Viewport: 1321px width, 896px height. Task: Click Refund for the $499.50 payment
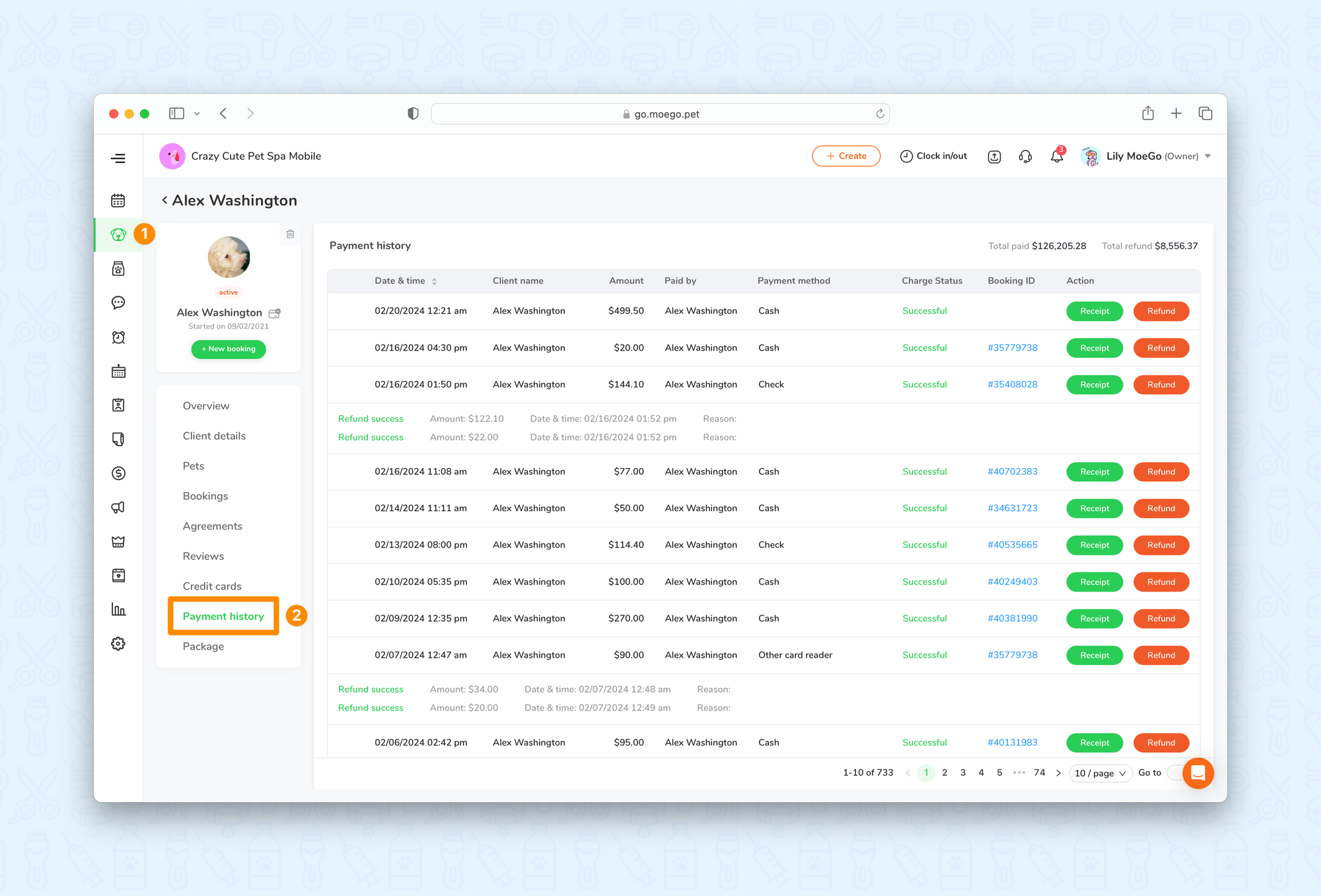pyautogui.click(x=1160, y=311)
